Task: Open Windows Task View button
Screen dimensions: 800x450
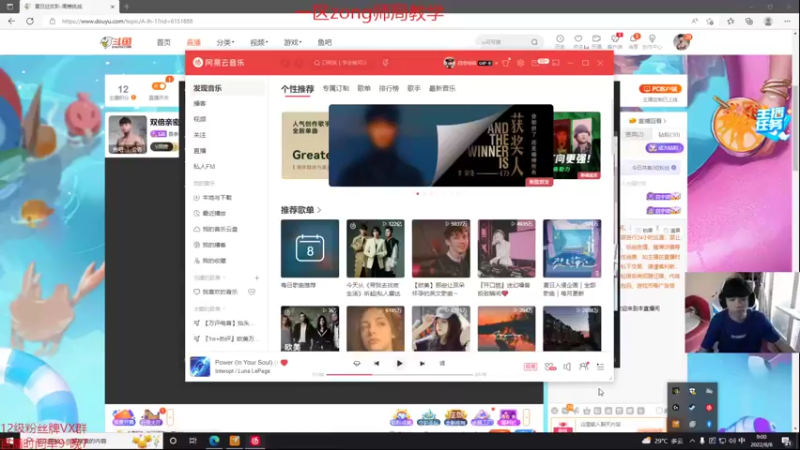Action: click(x=193, y=441)
